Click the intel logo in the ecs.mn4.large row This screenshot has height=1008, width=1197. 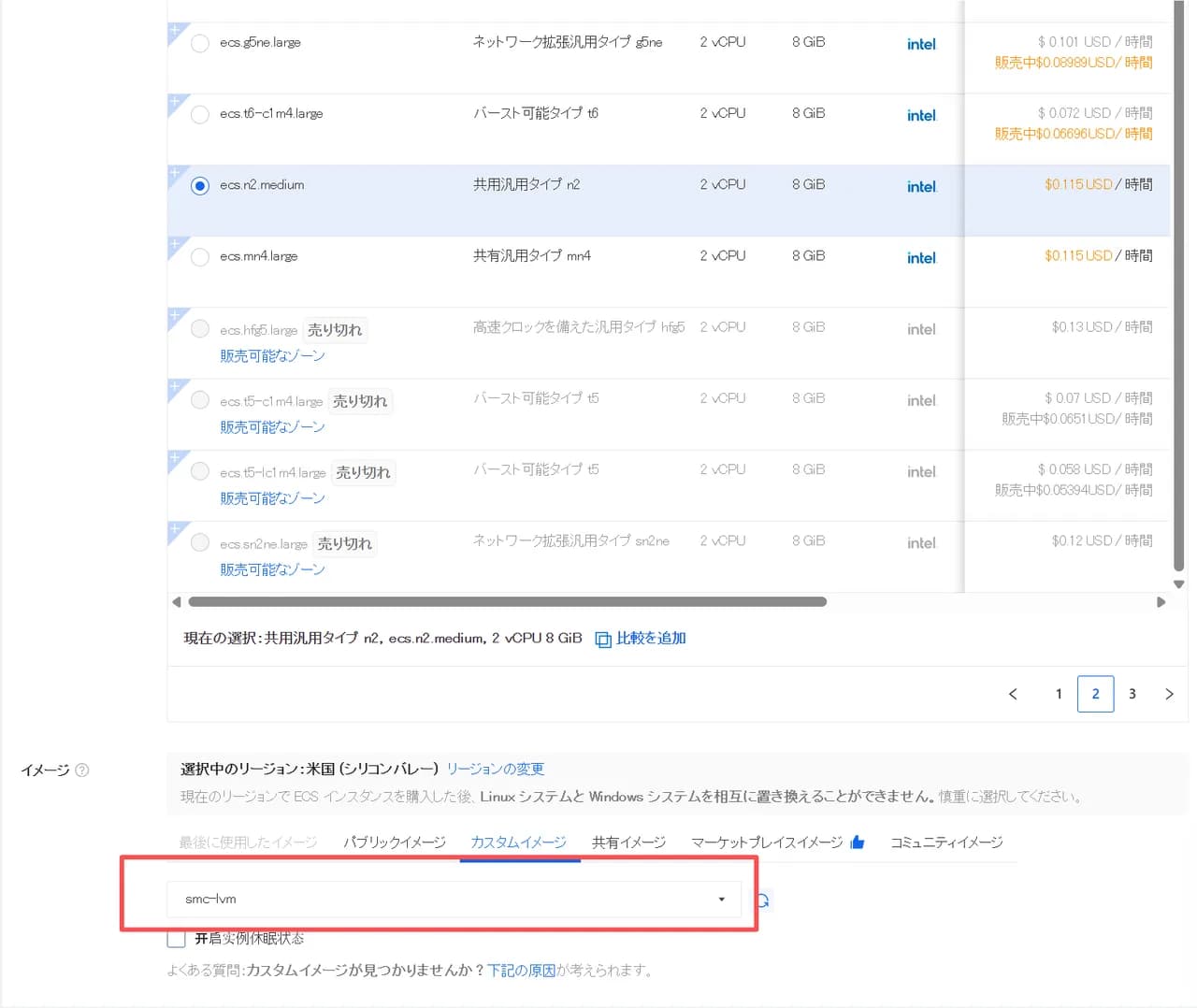coord(921,258)
